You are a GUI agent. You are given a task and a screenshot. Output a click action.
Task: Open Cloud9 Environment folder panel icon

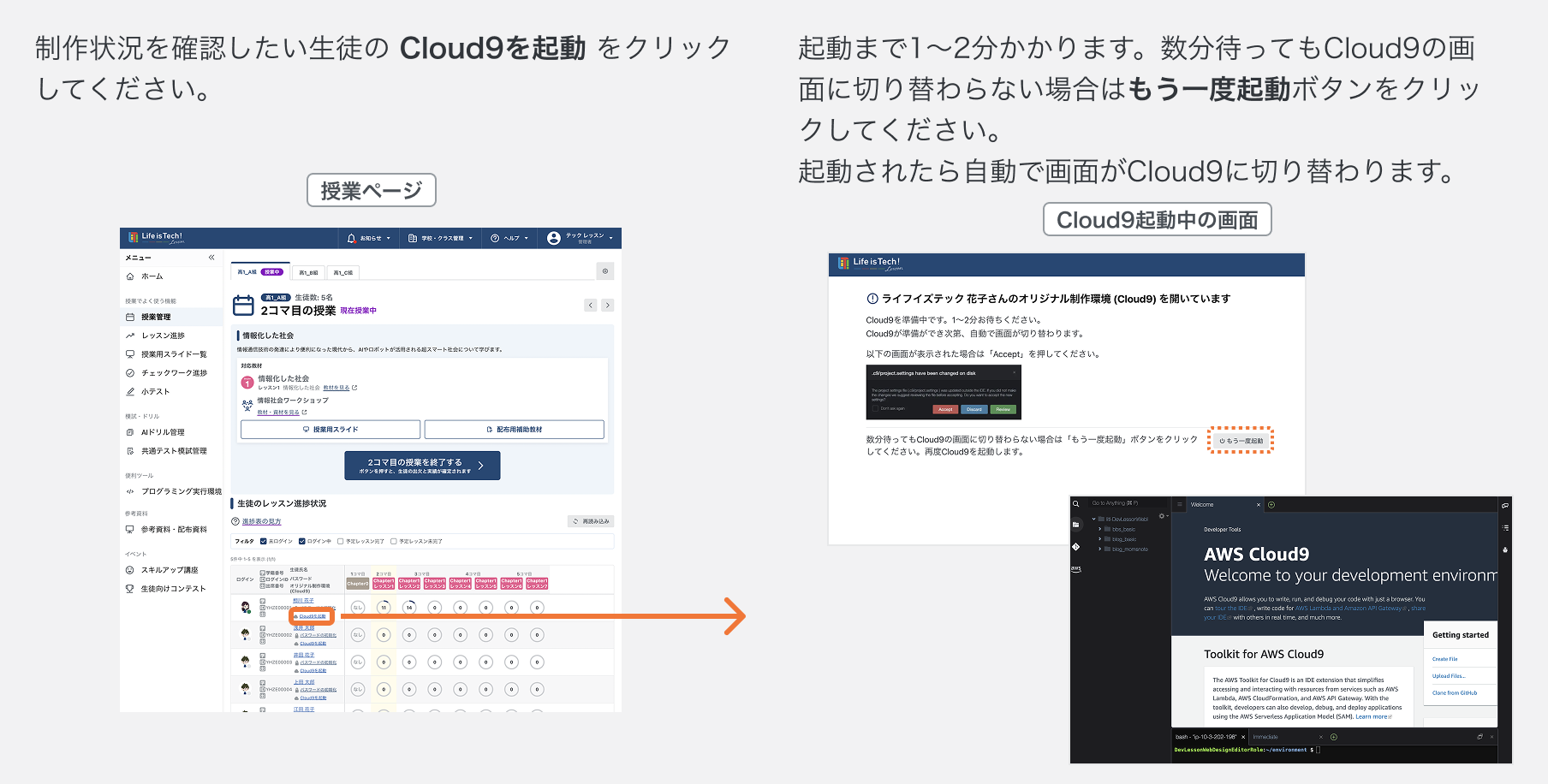1076,525
